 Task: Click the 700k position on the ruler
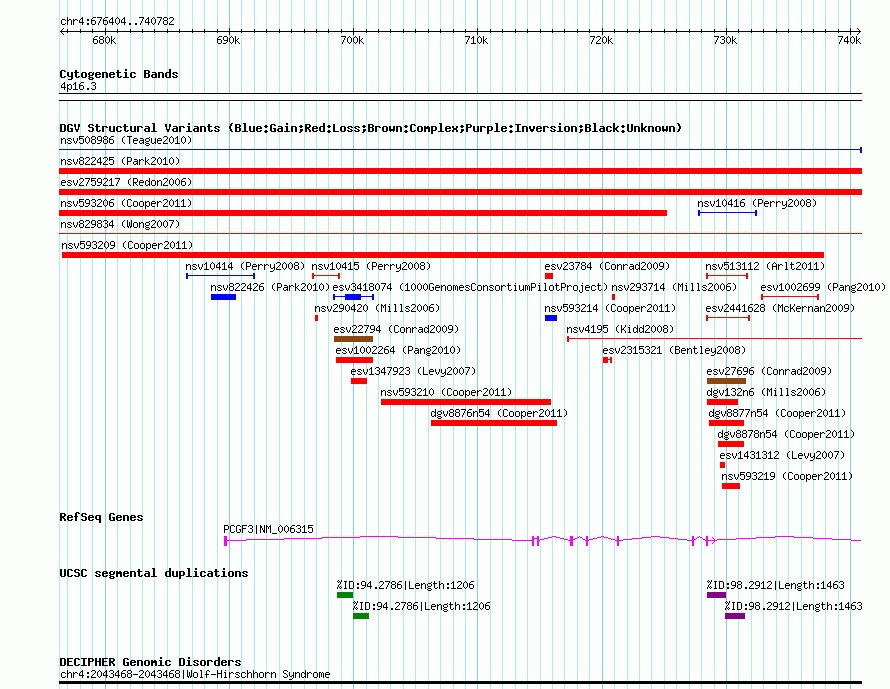[x=352, y=40]
